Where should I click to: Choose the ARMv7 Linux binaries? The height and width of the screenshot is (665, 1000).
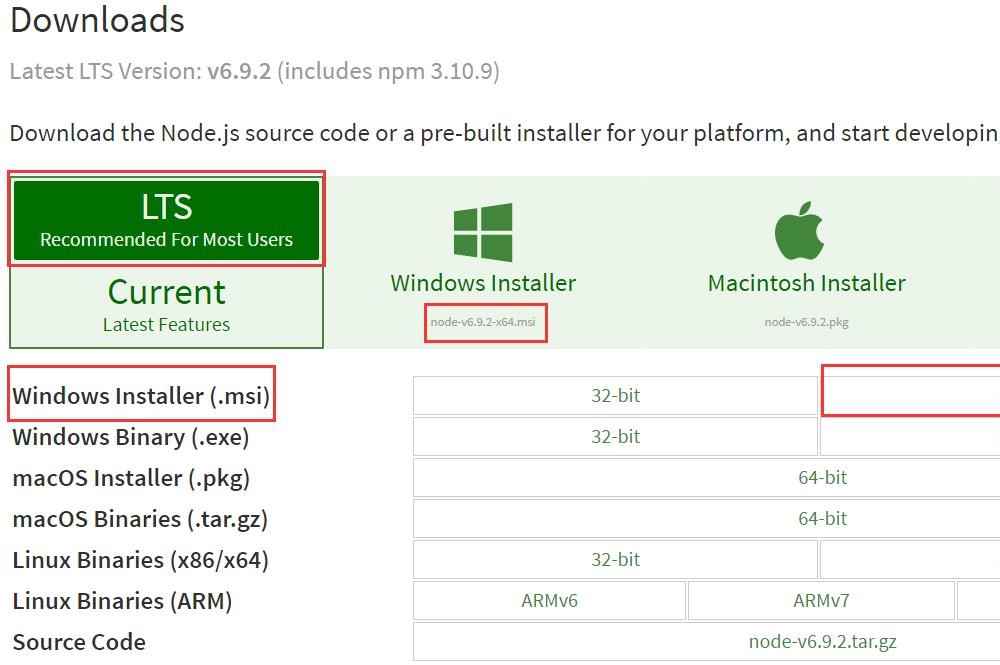tap(821, 601)
